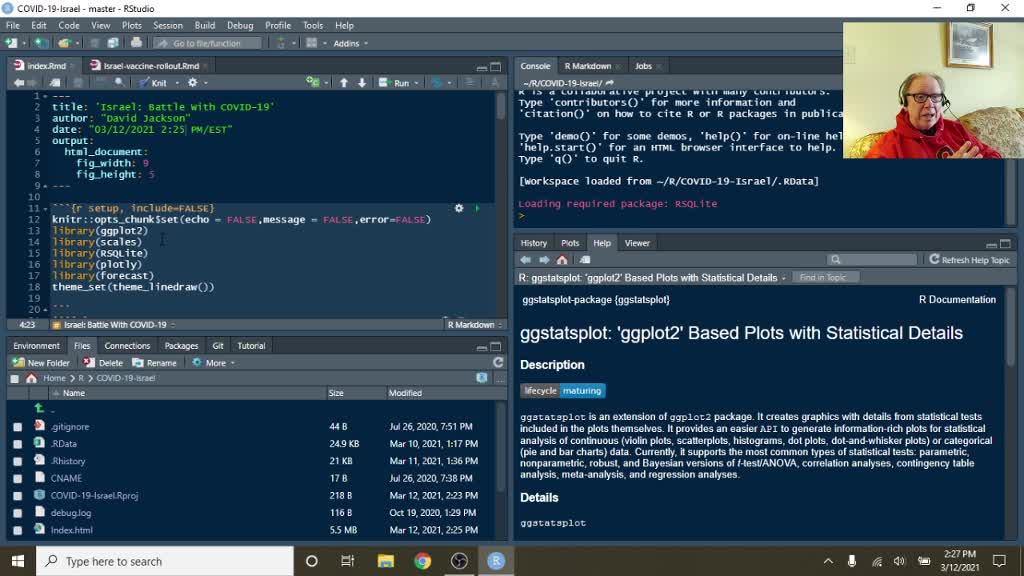The image size is (1024, 576).
Task: Click Show Help in New Window icon
Action: point(584,260)
